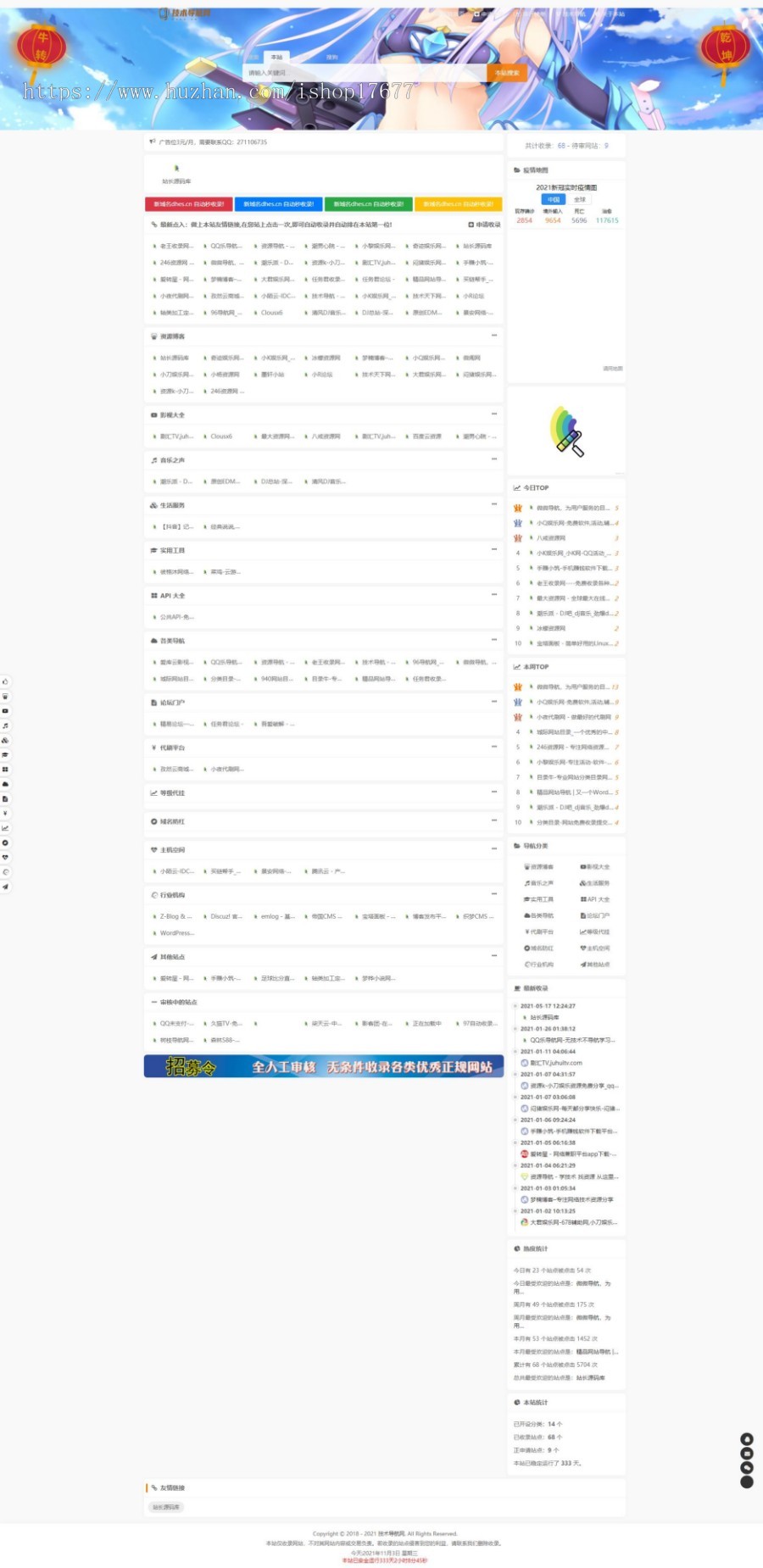Click the topmost dark circle button at the right edge
This screenshot has height=1568, width=763.
tap(747, 1439)
